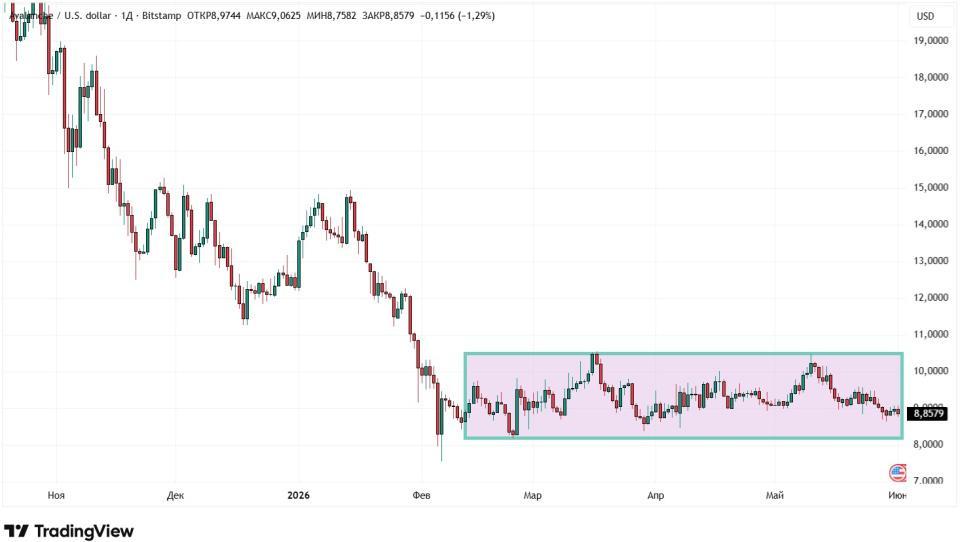Select the 1Д interval label
Image resolution: width=960 pixels, height=542 pixels.
tap(127, 15)
